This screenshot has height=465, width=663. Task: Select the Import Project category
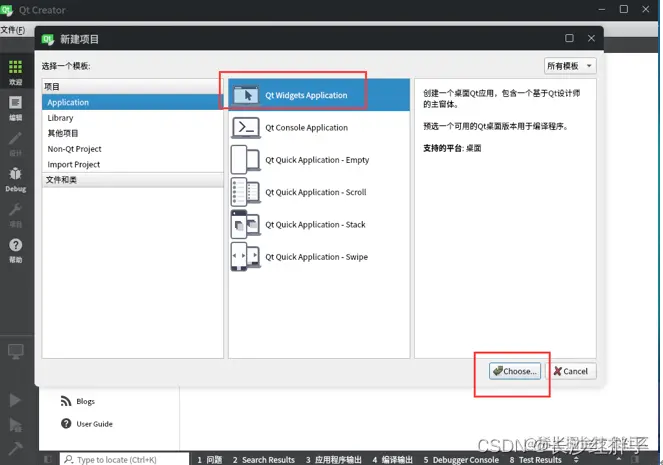tap(132, 164)
